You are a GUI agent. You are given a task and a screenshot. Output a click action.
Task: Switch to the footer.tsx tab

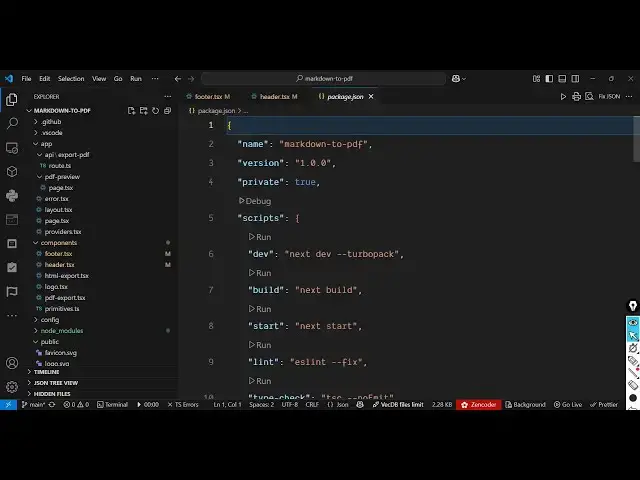point(209,97)
